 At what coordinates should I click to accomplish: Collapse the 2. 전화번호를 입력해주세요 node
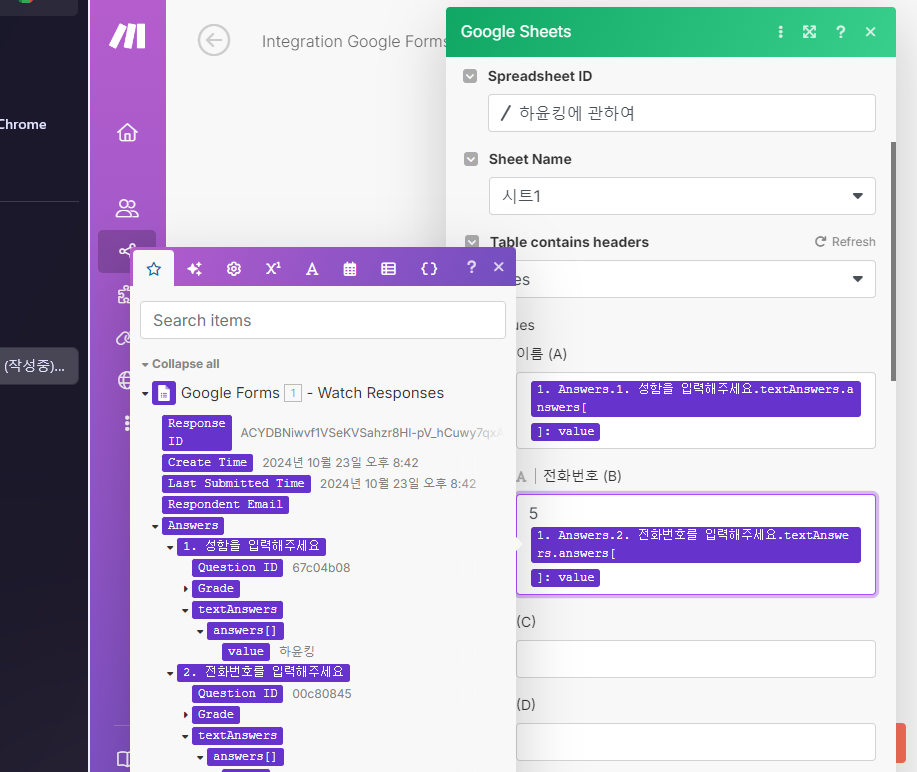point(170,674)
